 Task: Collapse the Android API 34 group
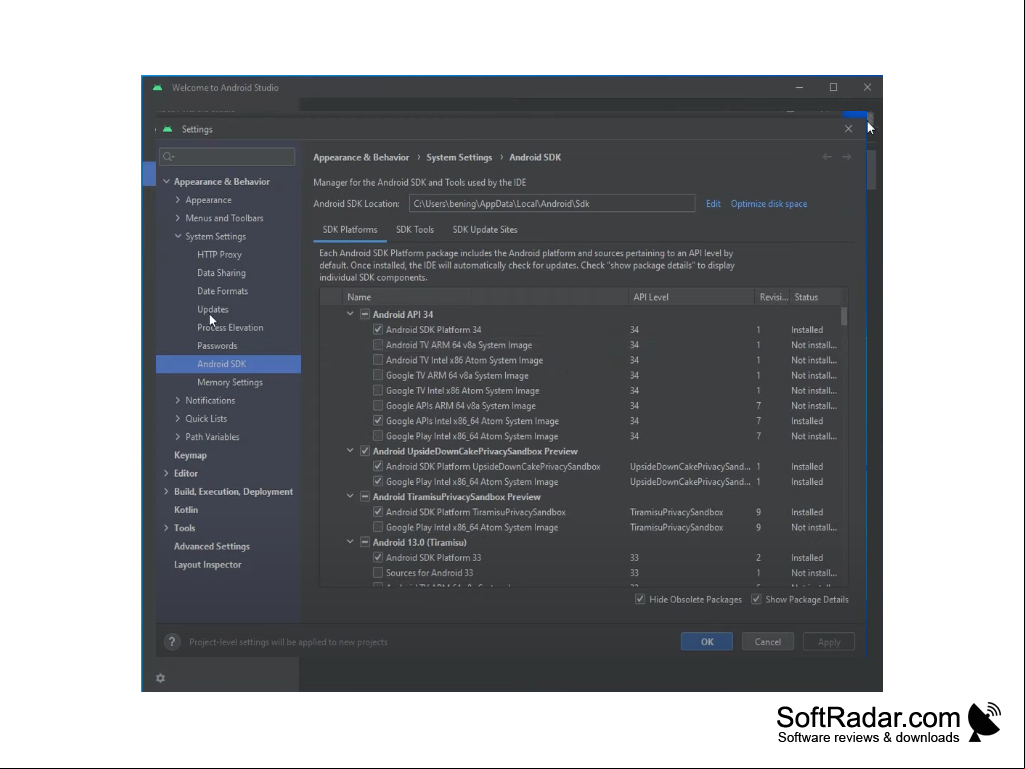tap(350, 314)
